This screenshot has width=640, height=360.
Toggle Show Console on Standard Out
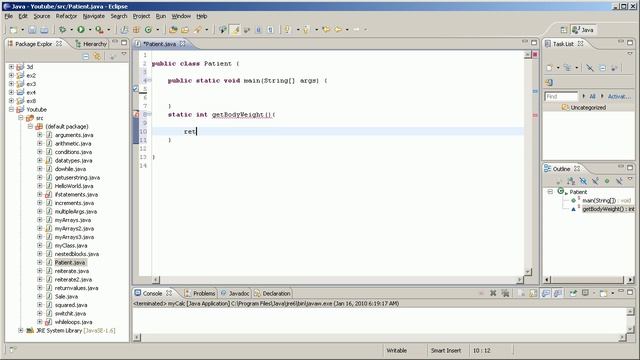click(546, 293)
